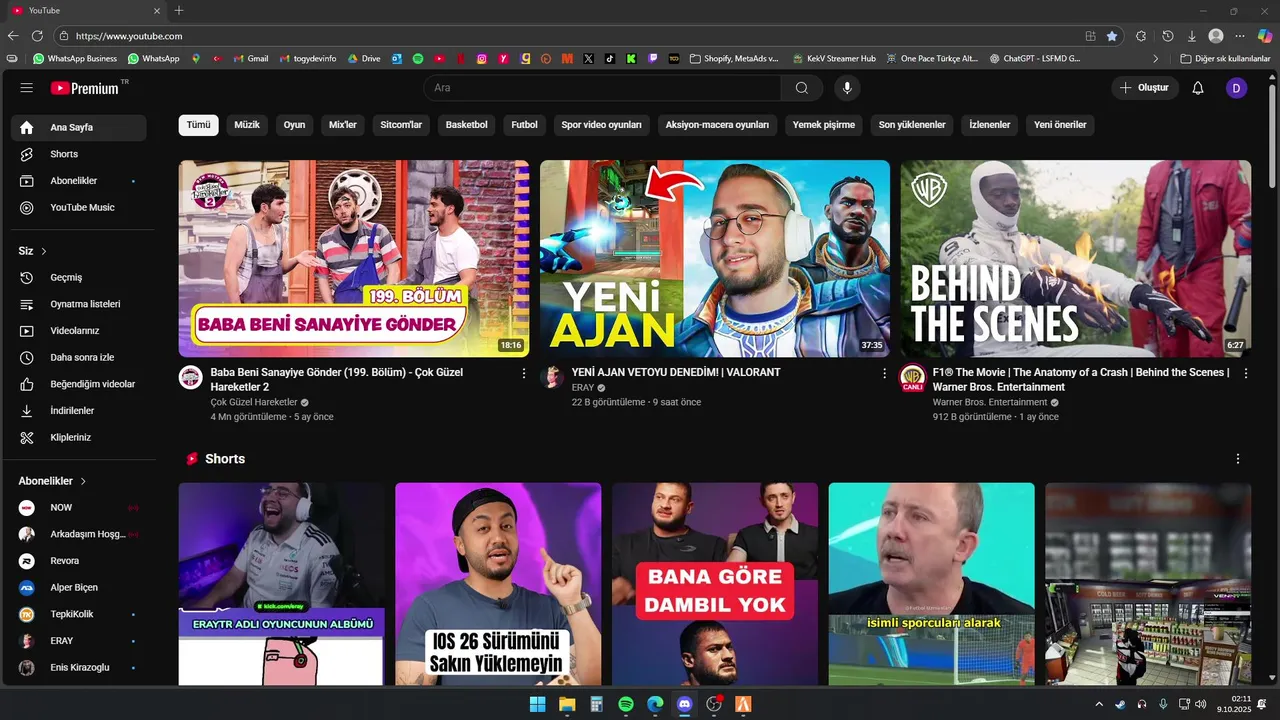1280x720 pixels.
Task: Open Diğer sık kullanılanlar folder
Action: 1225,59
